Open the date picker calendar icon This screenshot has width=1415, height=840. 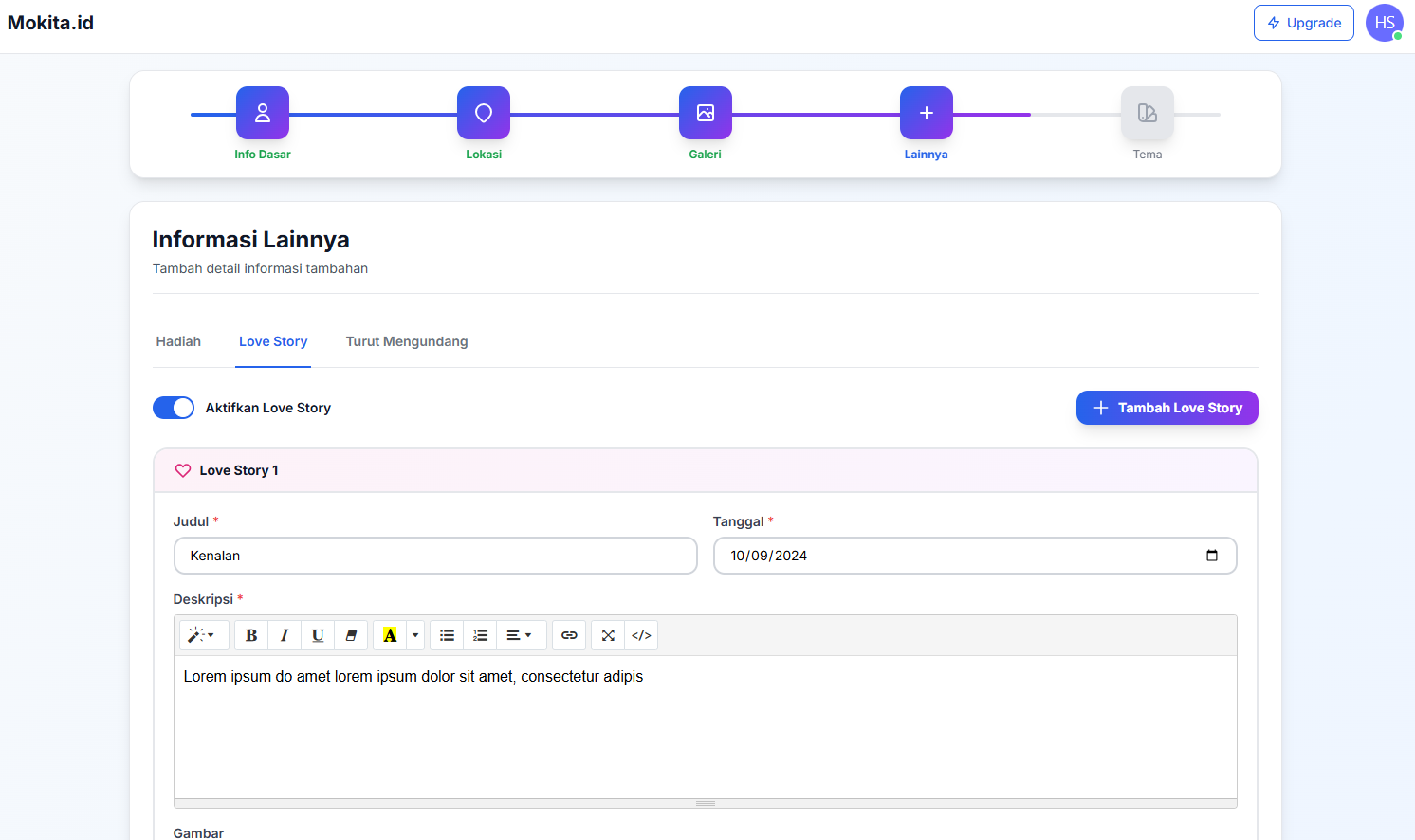click(x=1212, y=556)
